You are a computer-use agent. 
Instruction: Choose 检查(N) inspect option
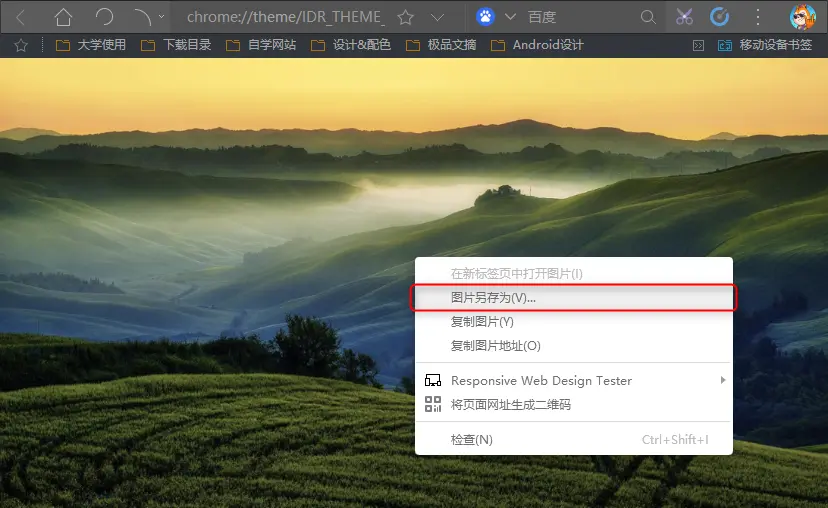click(x=574, y=439)
